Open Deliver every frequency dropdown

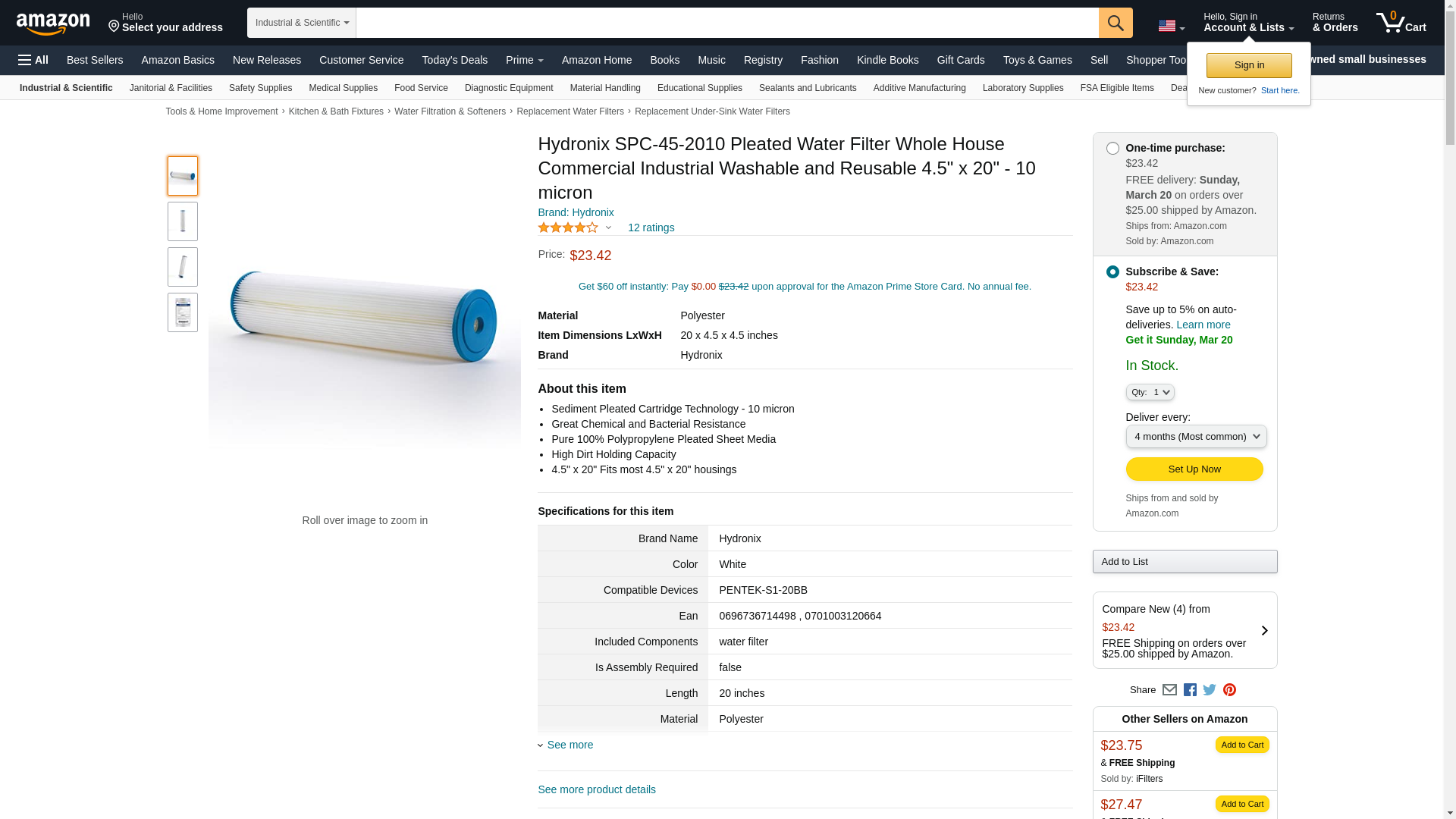point(1196,437)
